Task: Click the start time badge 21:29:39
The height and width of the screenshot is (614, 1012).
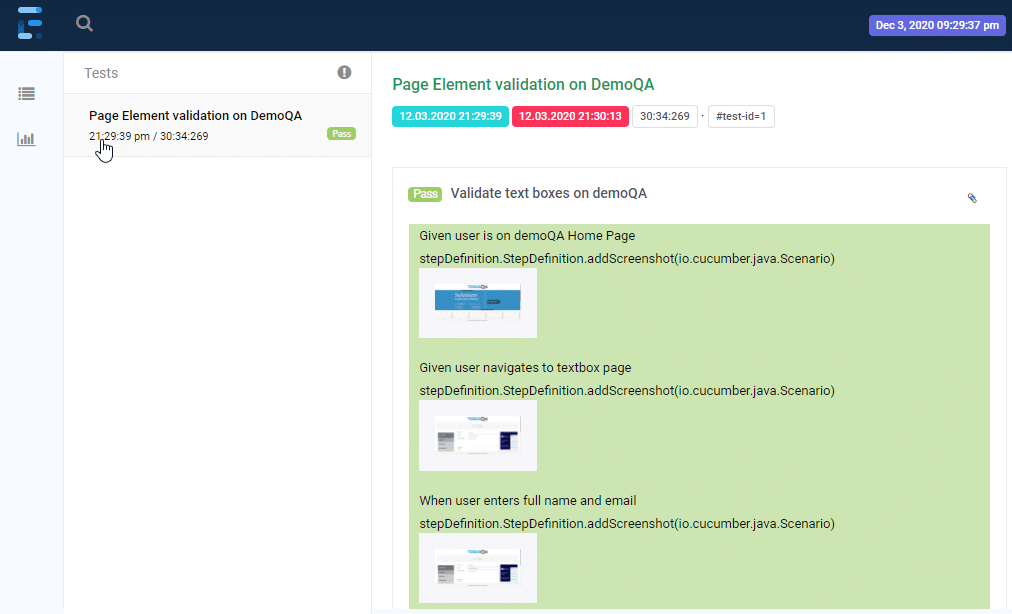Action: 450,116
